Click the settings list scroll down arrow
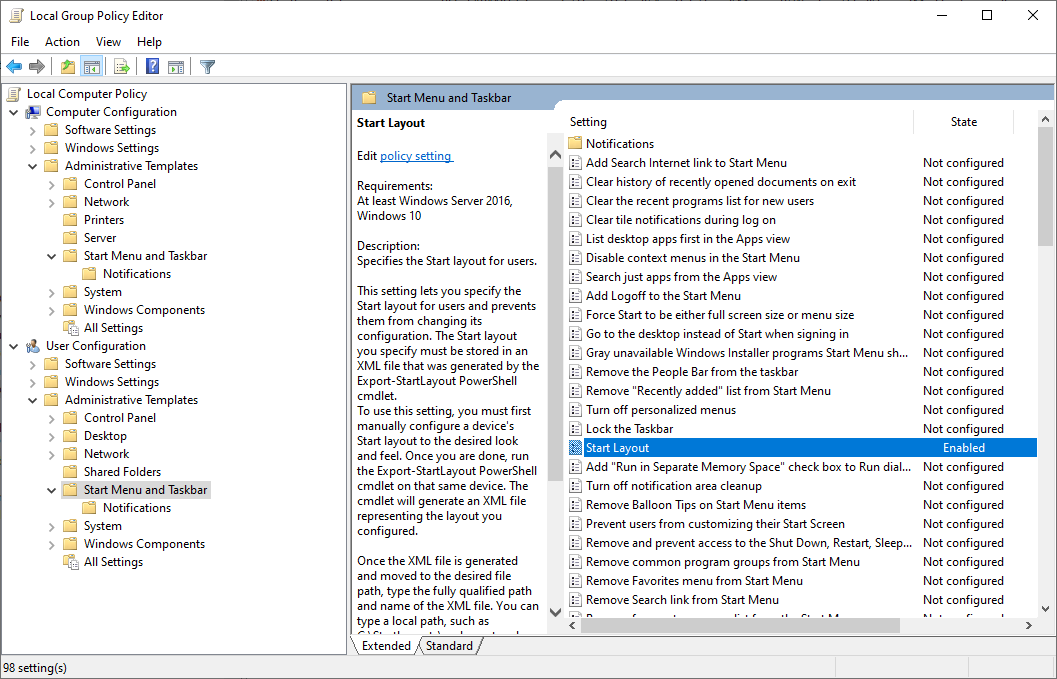This screenshot has height=679, width=1057. [1046, 608]
